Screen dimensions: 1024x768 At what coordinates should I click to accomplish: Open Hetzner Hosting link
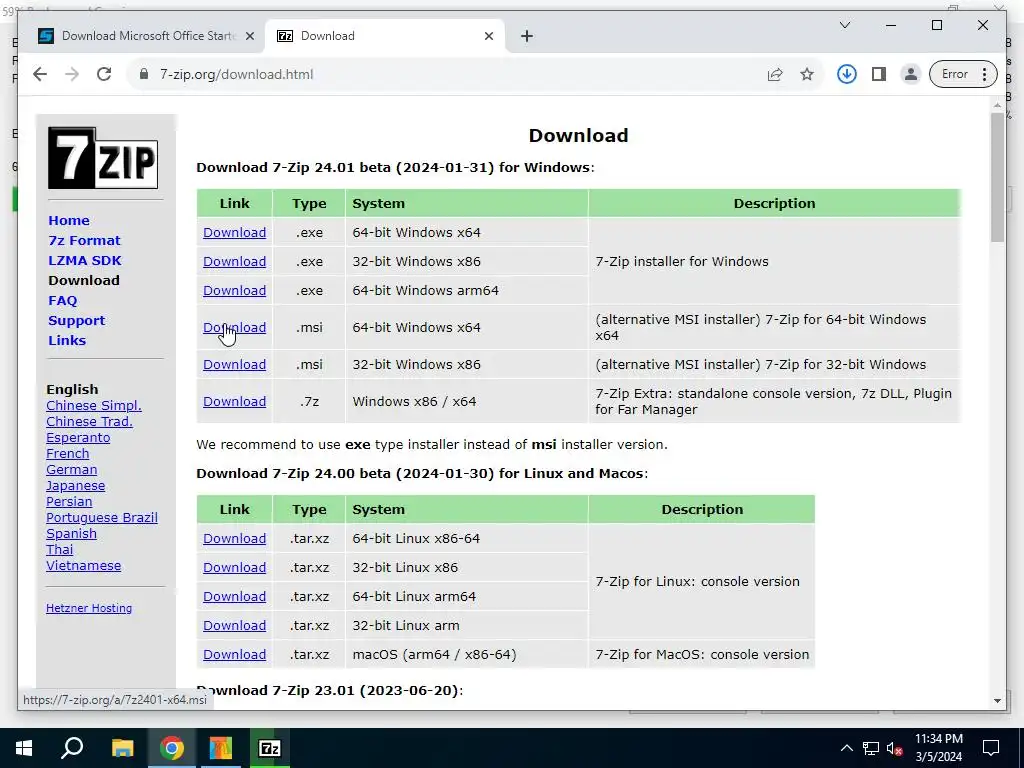pos(89,608)
